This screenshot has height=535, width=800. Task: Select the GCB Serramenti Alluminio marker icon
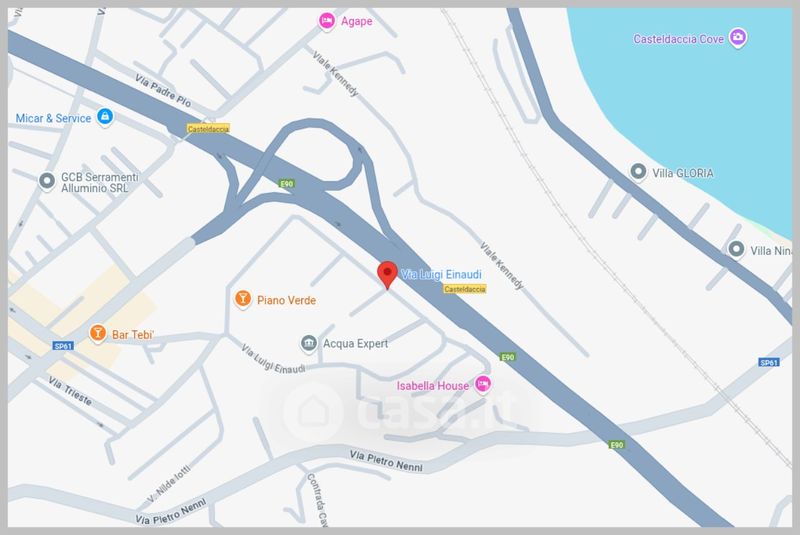pyautogui.click(x=47, y=181)
